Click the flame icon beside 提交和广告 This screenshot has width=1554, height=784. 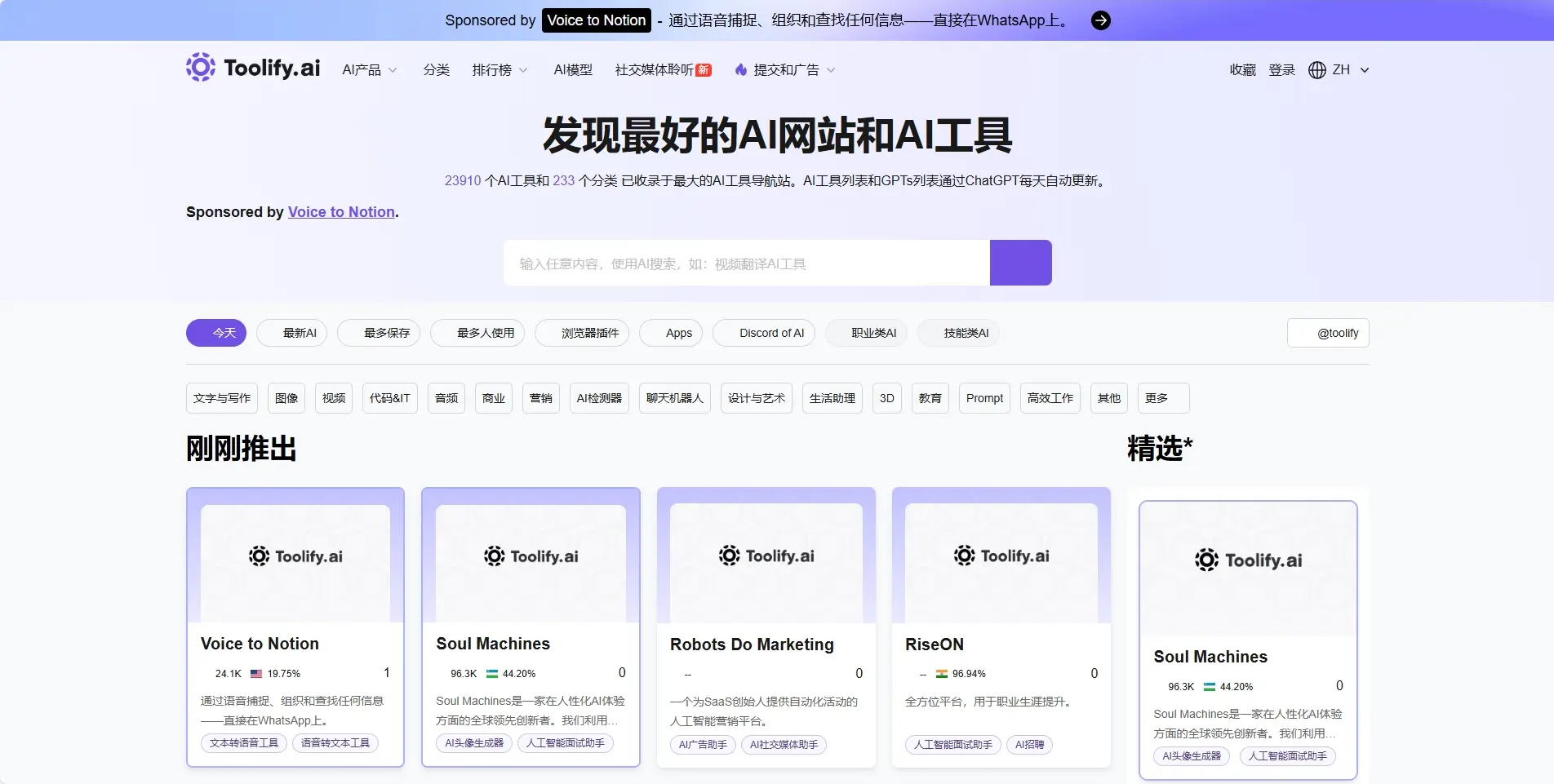(739, 70)
